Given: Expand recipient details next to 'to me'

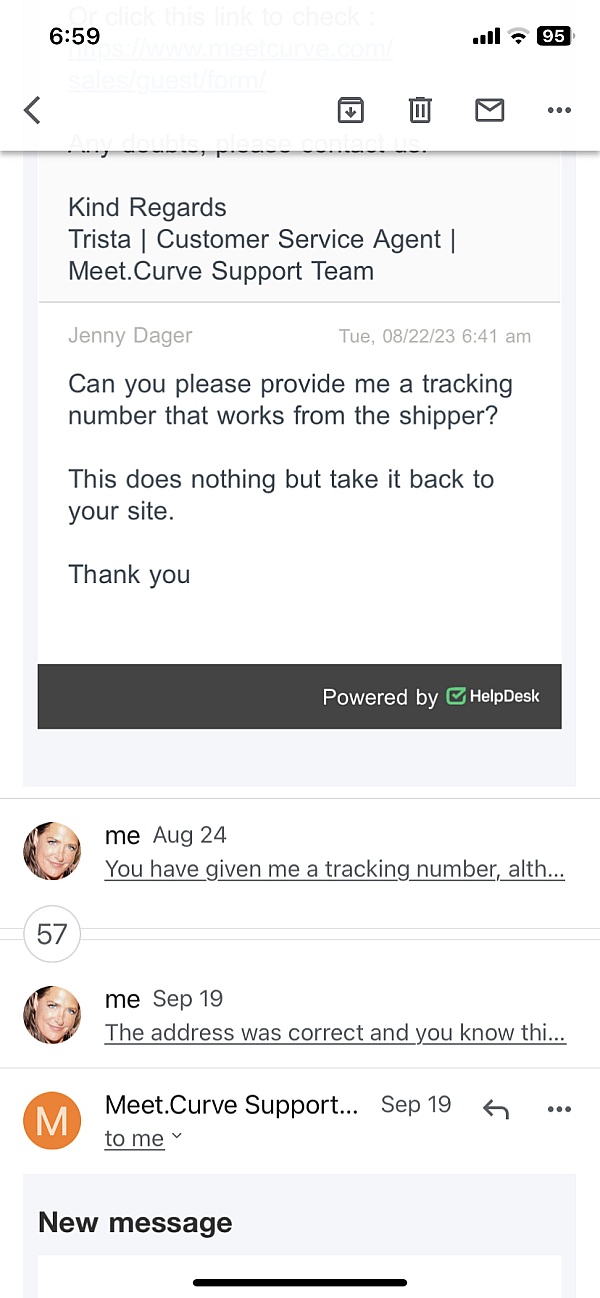Looking at the screenshot, I should pyautogui.click(x=177, y=1136).
